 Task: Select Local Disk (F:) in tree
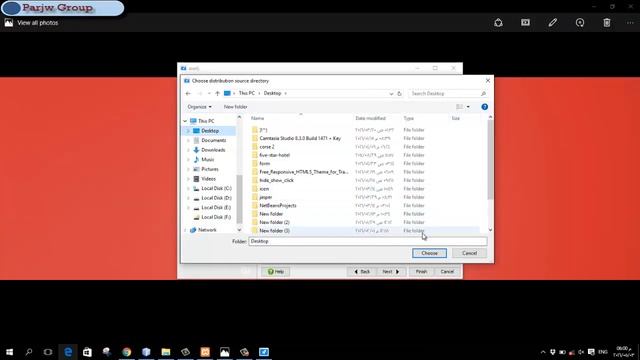point(216,217)
